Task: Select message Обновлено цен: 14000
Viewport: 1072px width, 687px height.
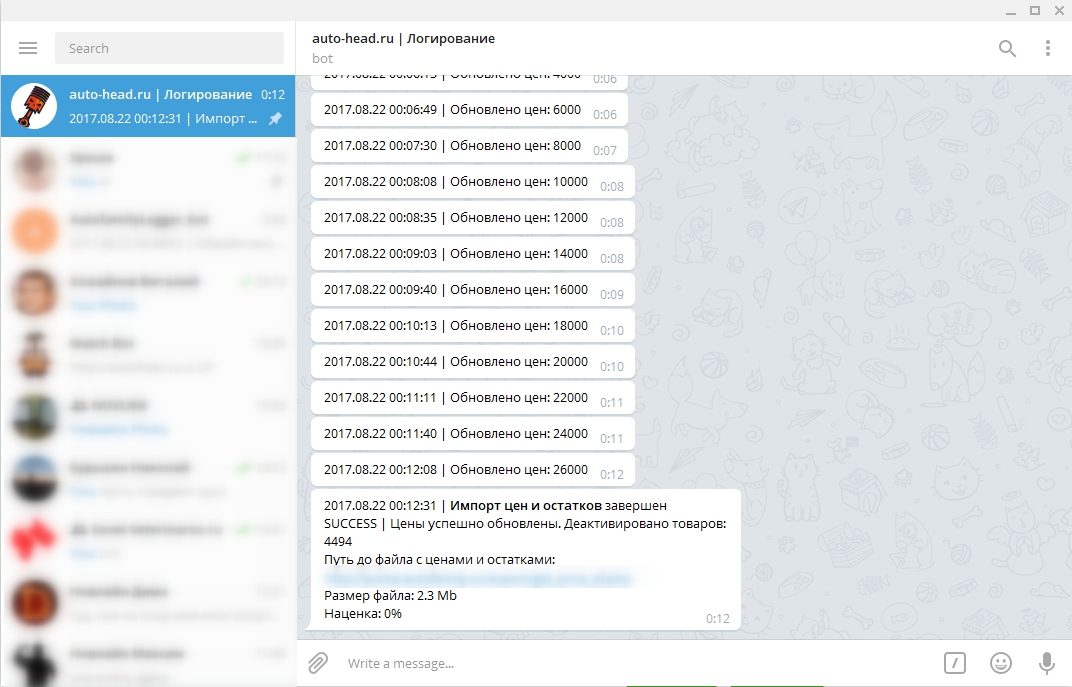Action: point(472,254)
